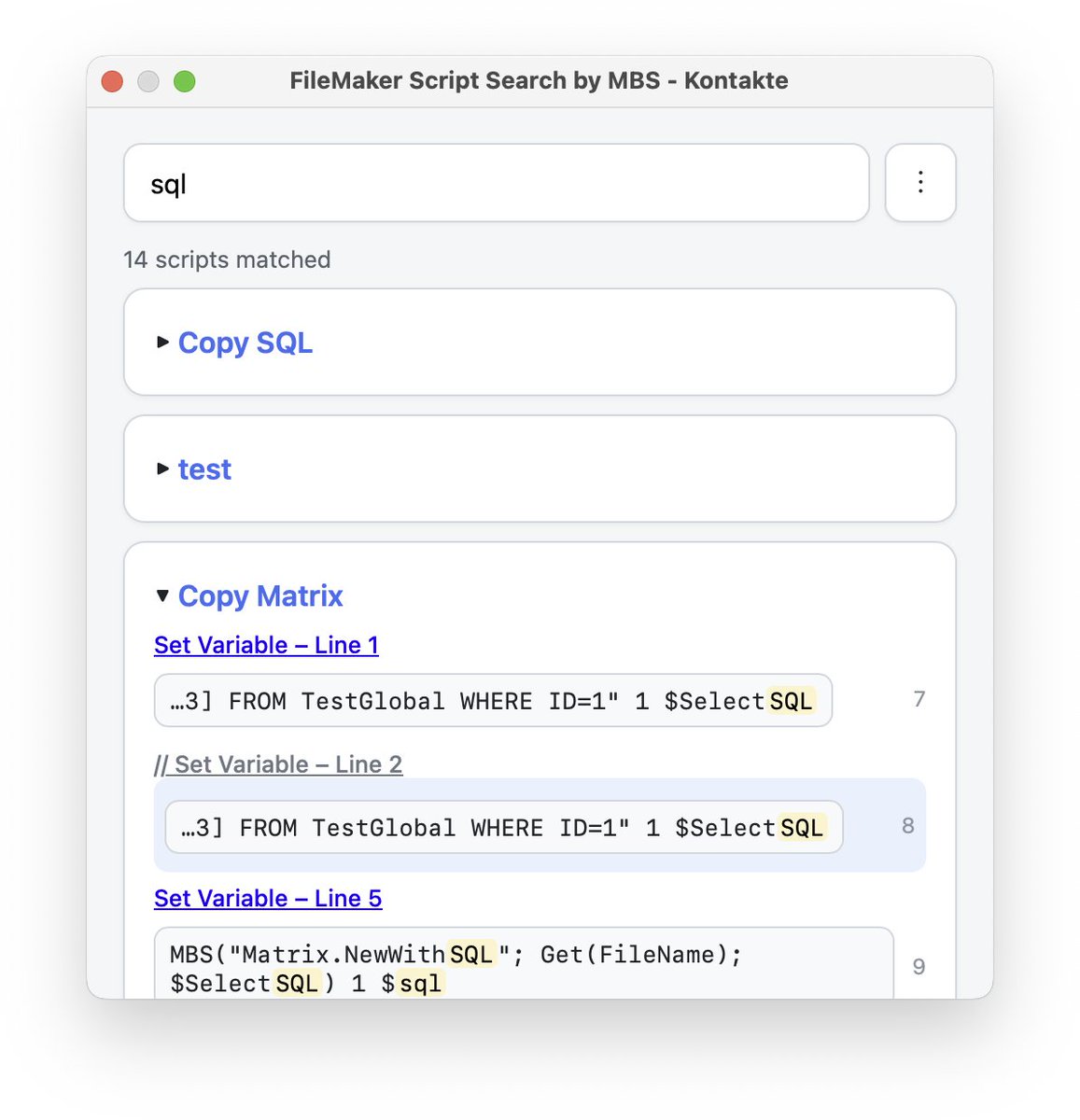Expand the Copy SQL script results
The image size is (1080, 1120).
(x=162, y=343)
